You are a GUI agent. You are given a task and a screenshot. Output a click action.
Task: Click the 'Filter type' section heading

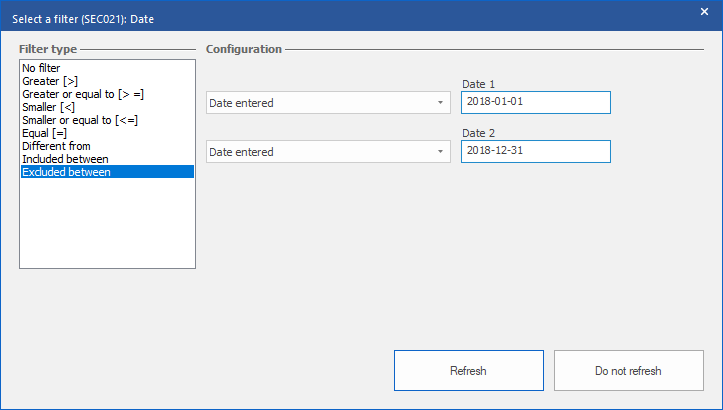(48, 49)
